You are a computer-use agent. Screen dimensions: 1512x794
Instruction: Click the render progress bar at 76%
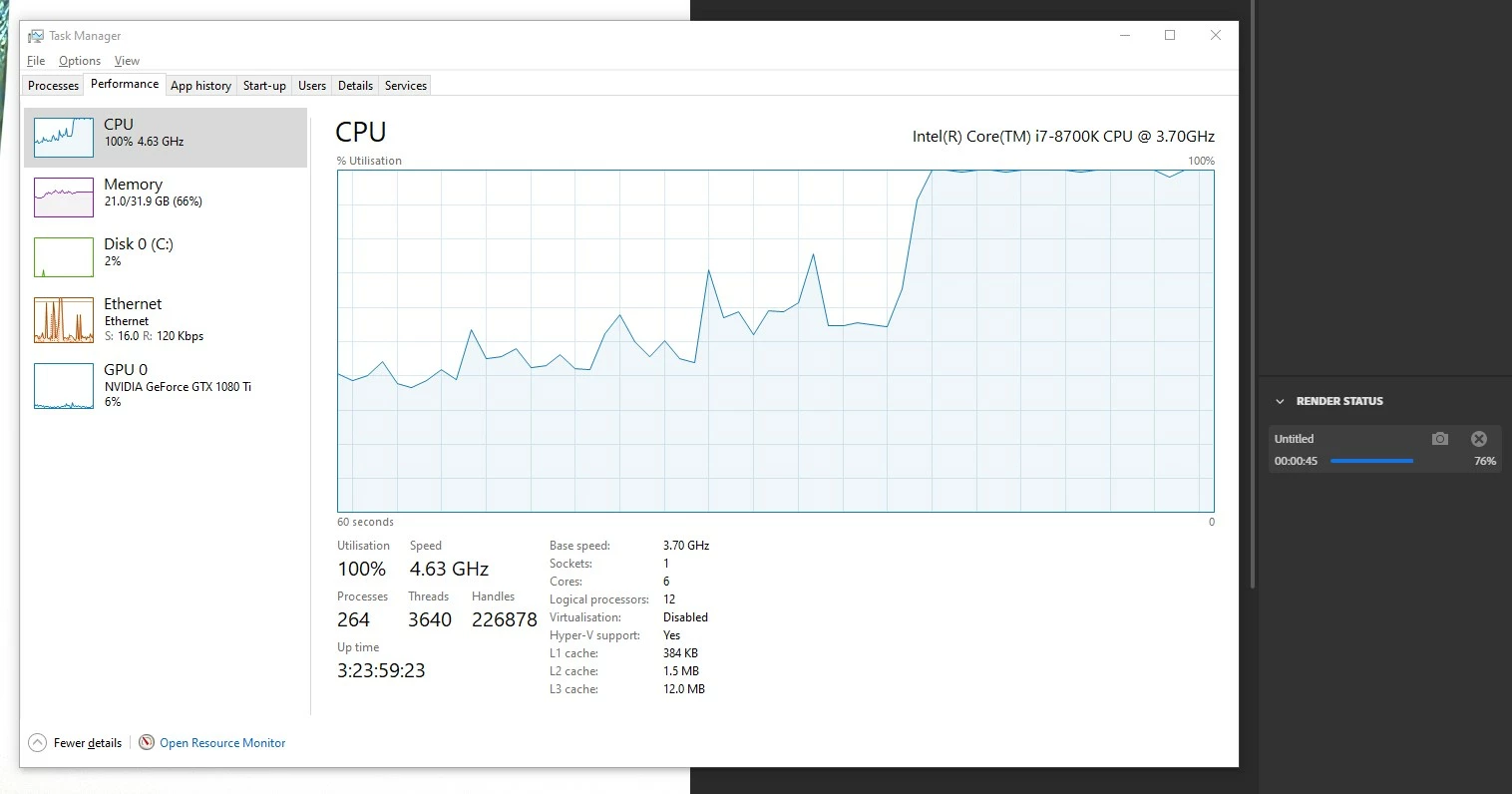(x=1371, y=461)
